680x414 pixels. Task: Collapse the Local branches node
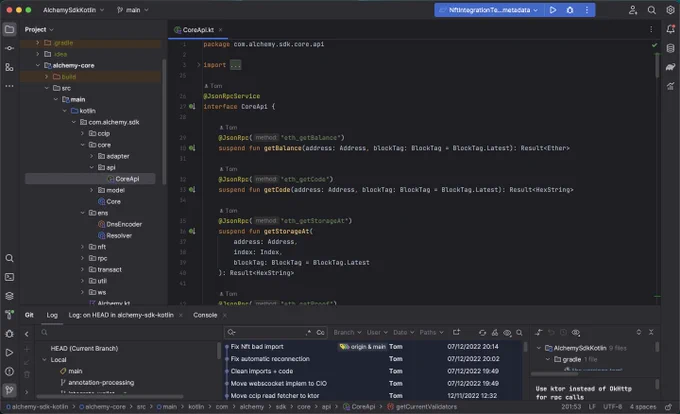click(x=44, y=360)
